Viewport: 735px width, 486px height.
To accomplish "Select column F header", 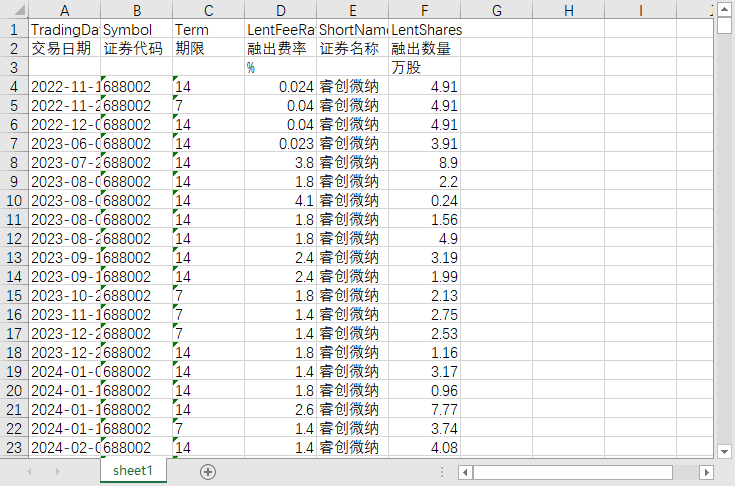I will (x=425, y=10).
